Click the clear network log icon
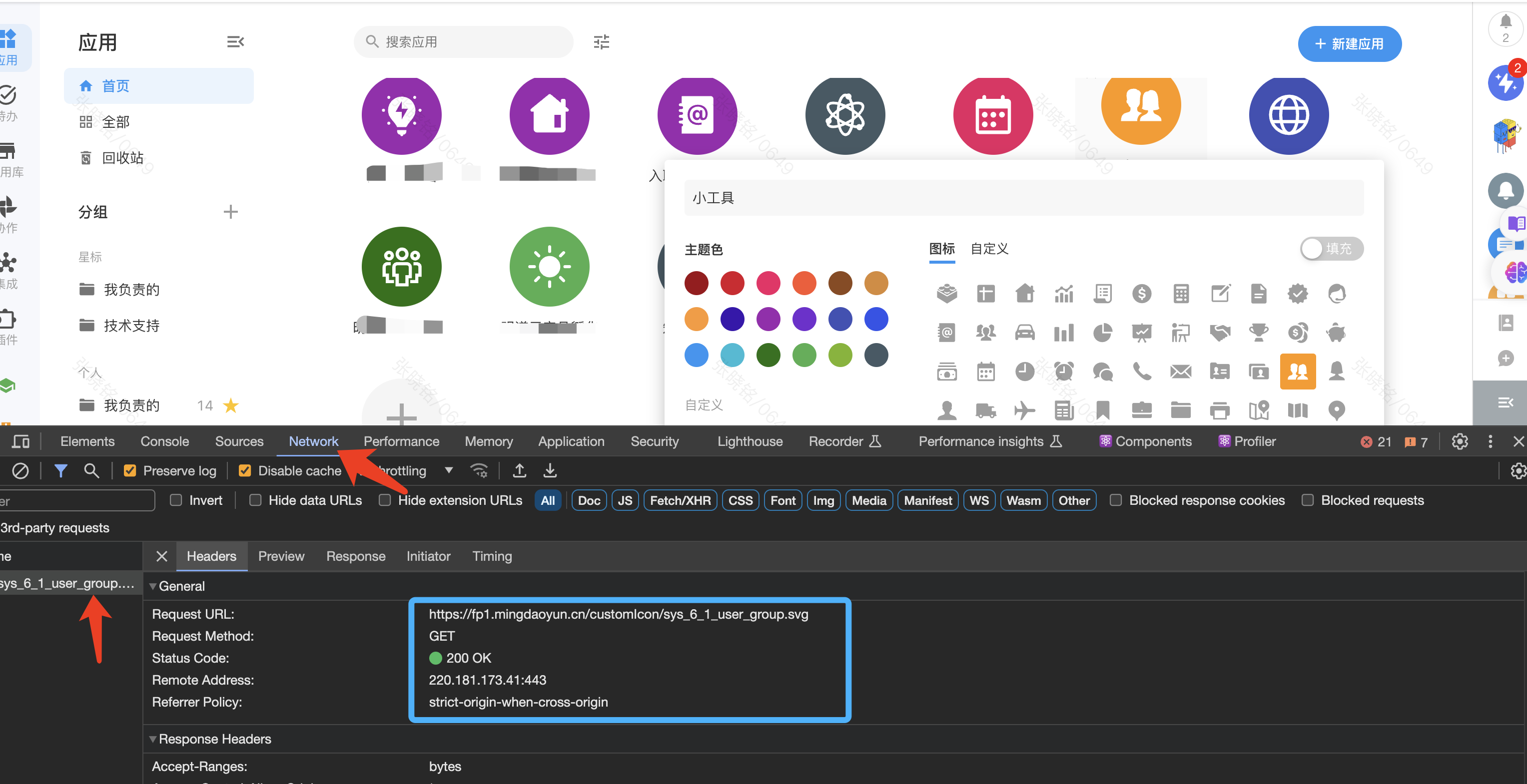 [20, 470]
